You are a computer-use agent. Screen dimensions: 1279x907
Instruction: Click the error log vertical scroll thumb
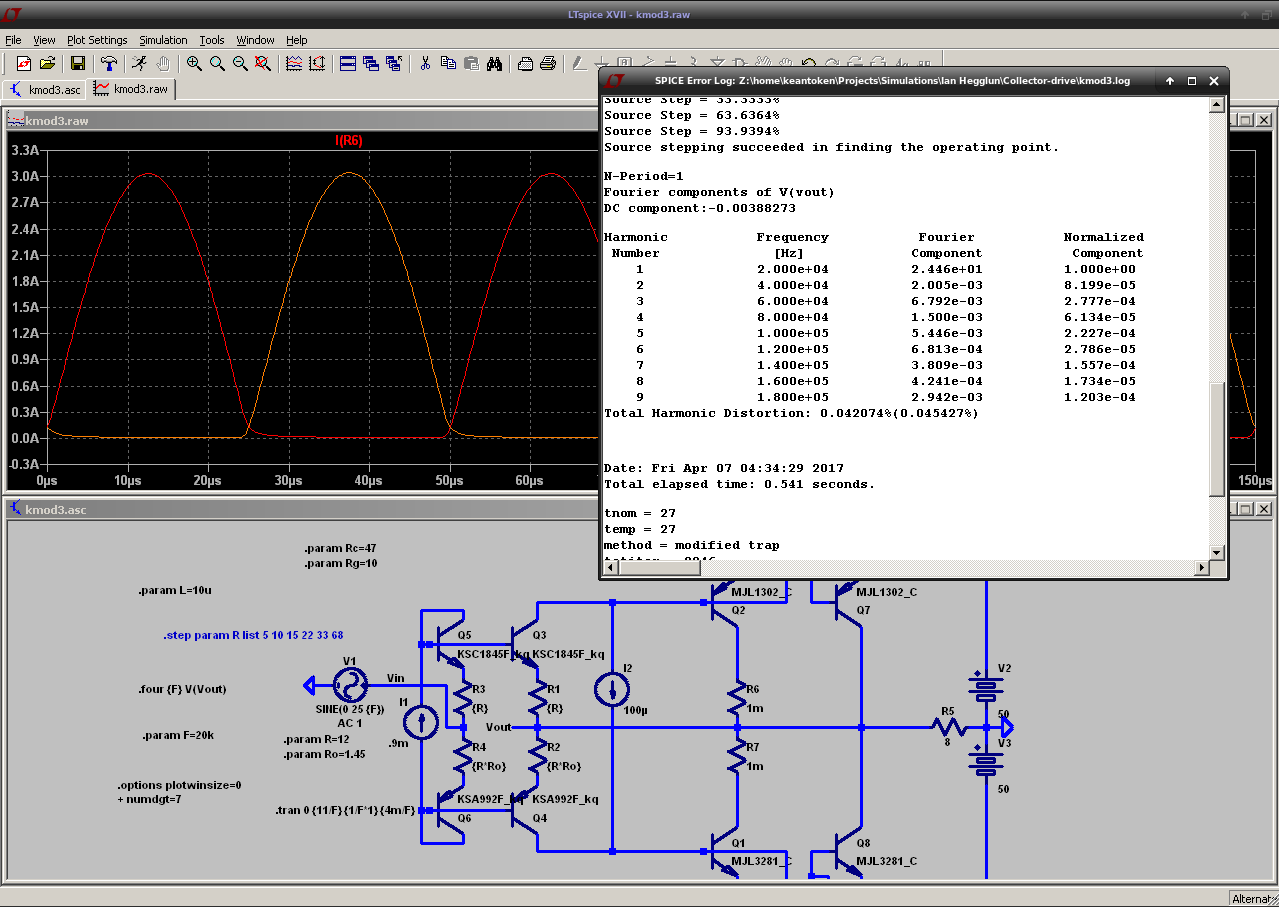tap(1216, 439)
